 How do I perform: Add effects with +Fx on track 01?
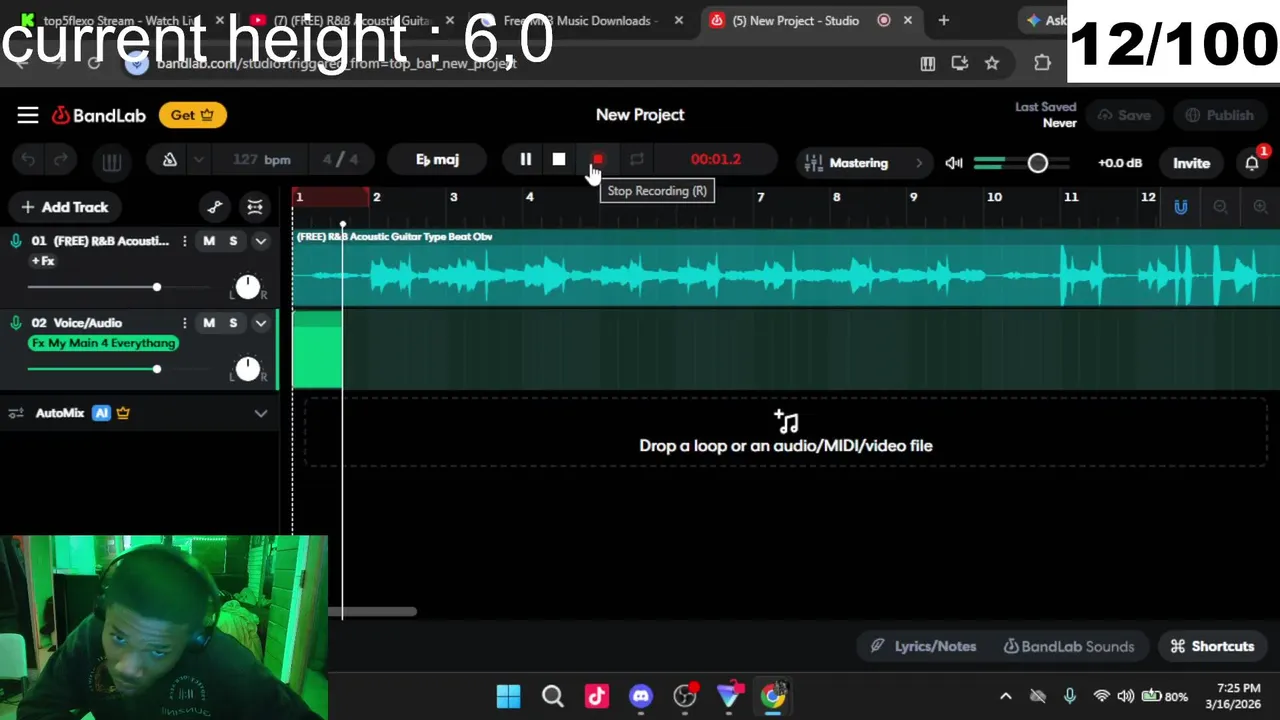pyautogui.click(x=43, y=261)
